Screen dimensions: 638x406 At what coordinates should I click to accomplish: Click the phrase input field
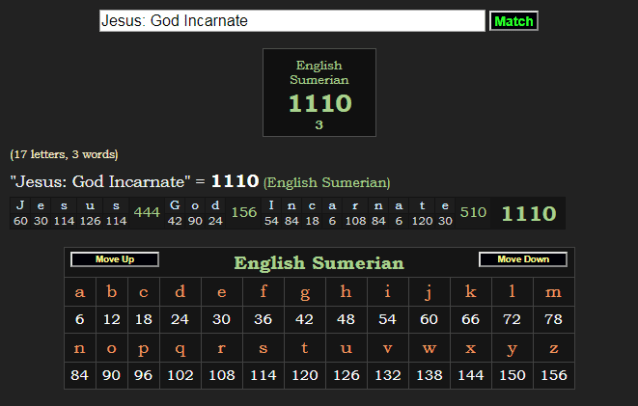[x=291, y=21]
